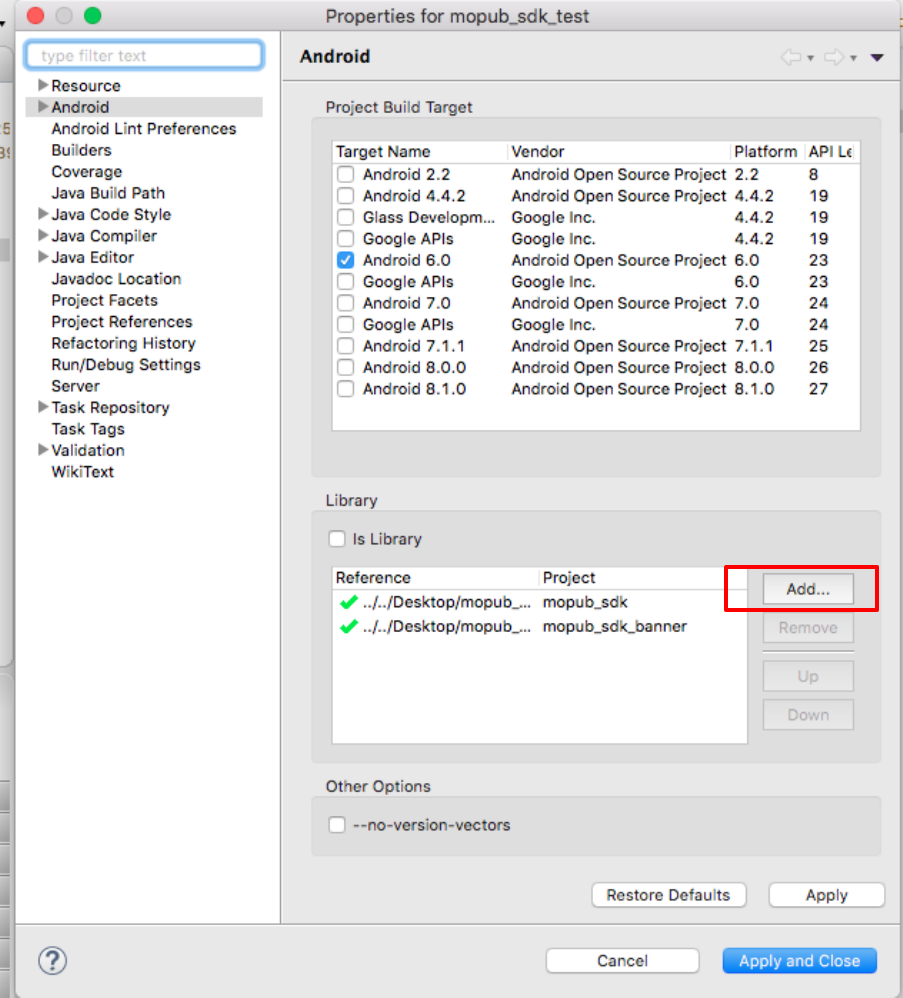Image resolution: width=903 pixels, height=998 pixels.
Task: Focus the type filter text field
Action: point(144,55)
